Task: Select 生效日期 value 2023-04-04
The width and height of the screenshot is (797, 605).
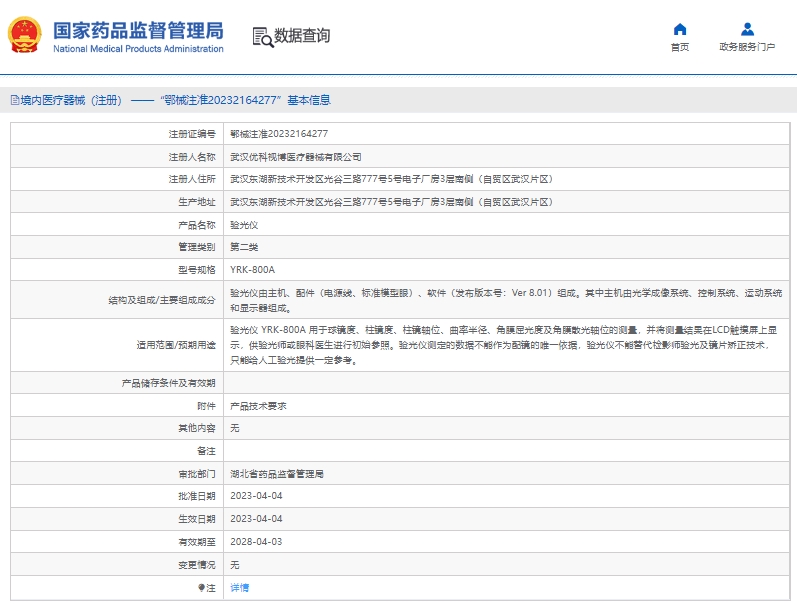Action: point(256,519)
